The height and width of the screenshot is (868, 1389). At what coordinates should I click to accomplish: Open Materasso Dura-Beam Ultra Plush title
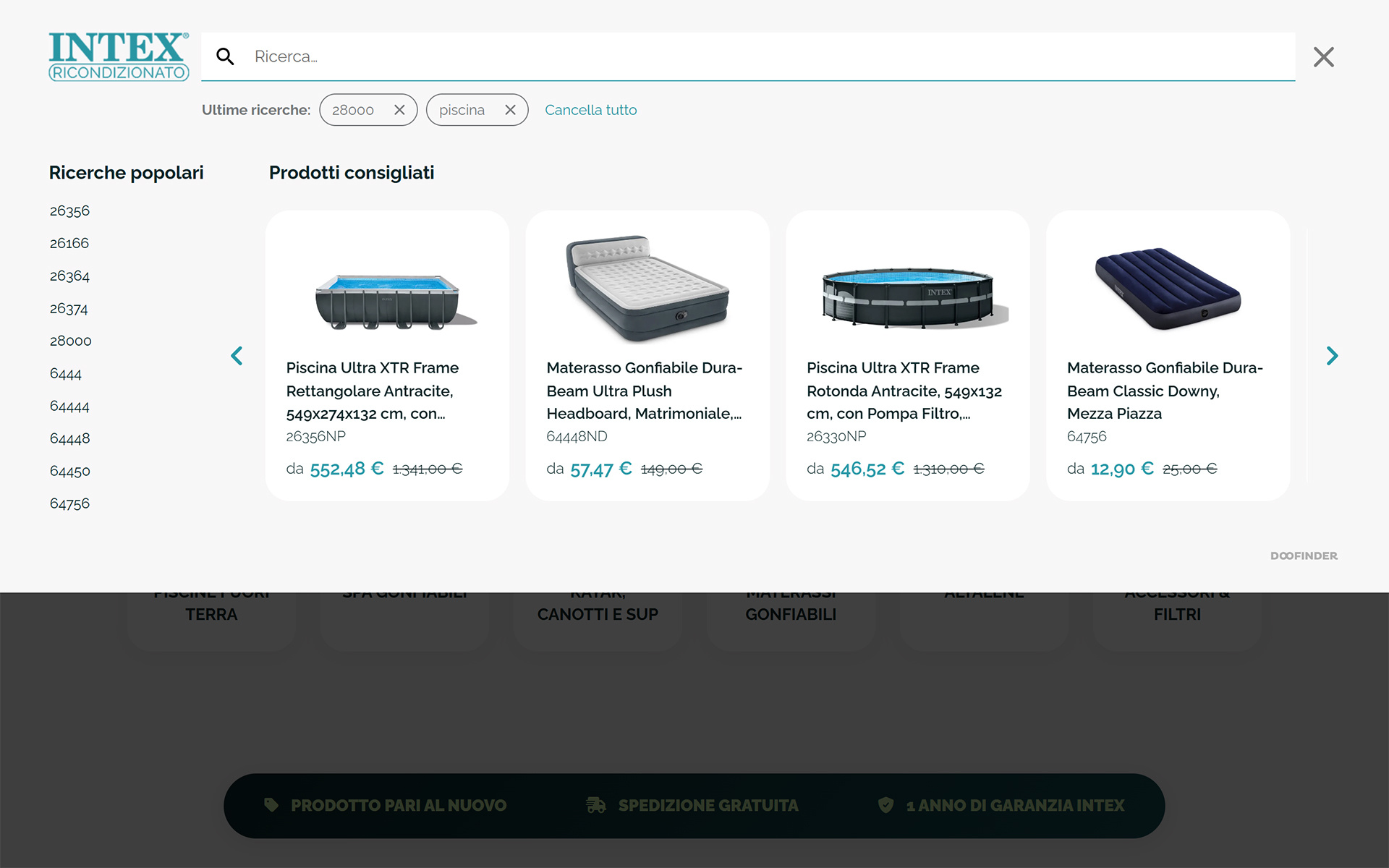click(x=644, y=391)
